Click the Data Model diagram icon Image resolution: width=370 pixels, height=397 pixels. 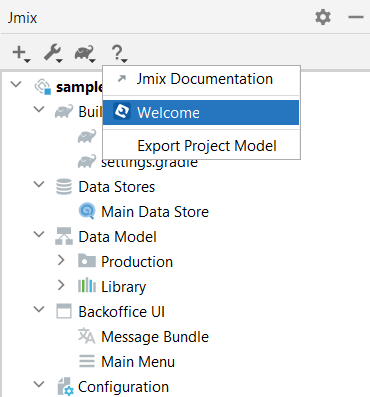tap(64, 236)
